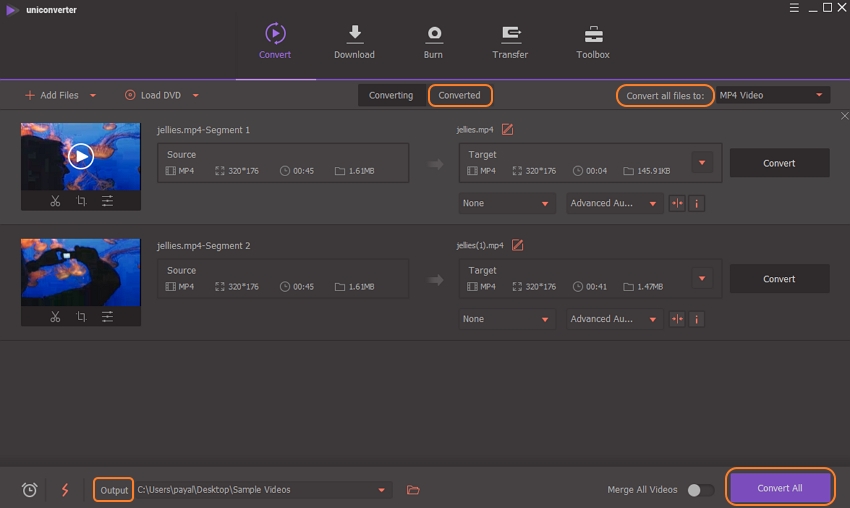Toggle the Merge All Videos switch
The width and height of the screenshot is (850, 508).
pos(701,490)
